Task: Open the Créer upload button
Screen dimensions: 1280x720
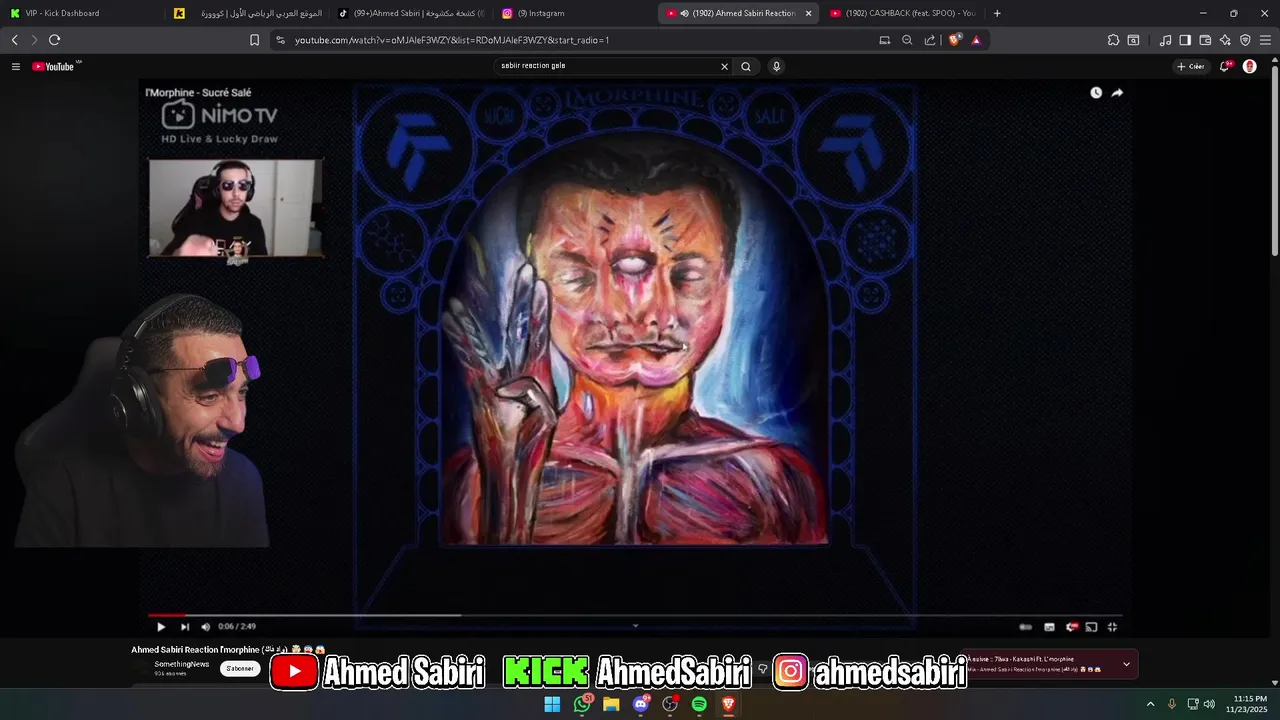Action: [x=1190, y=66]
